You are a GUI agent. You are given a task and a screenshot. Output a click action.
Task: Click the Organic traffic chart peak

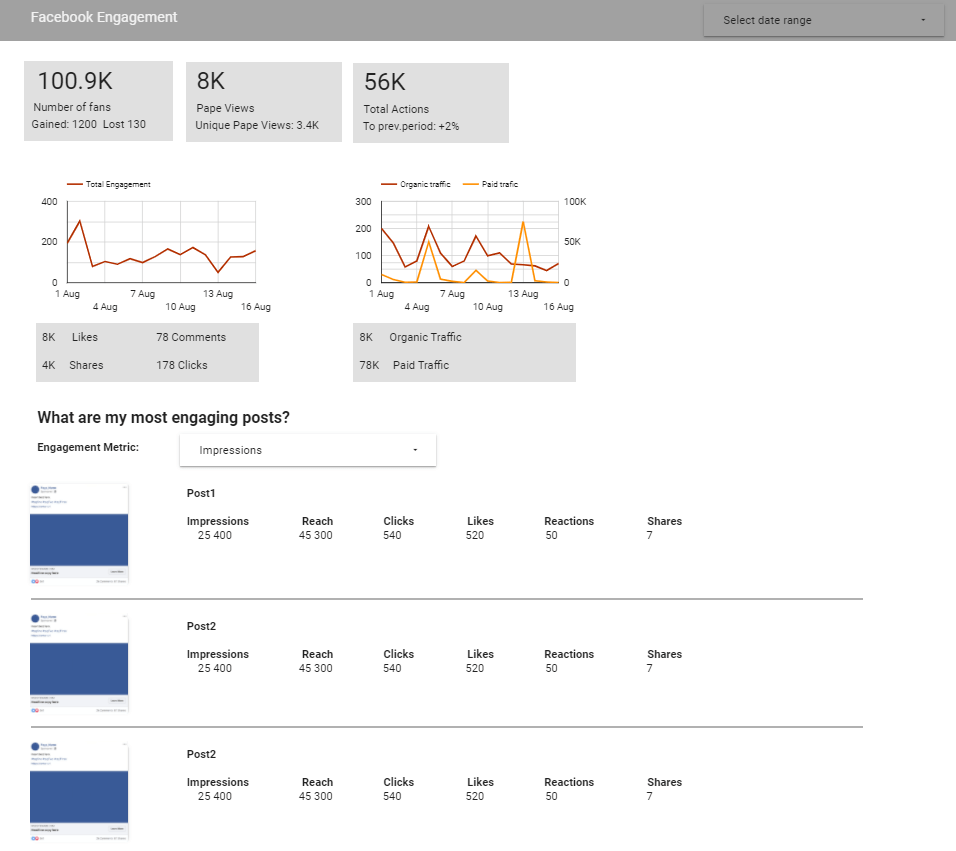[428, 225]
